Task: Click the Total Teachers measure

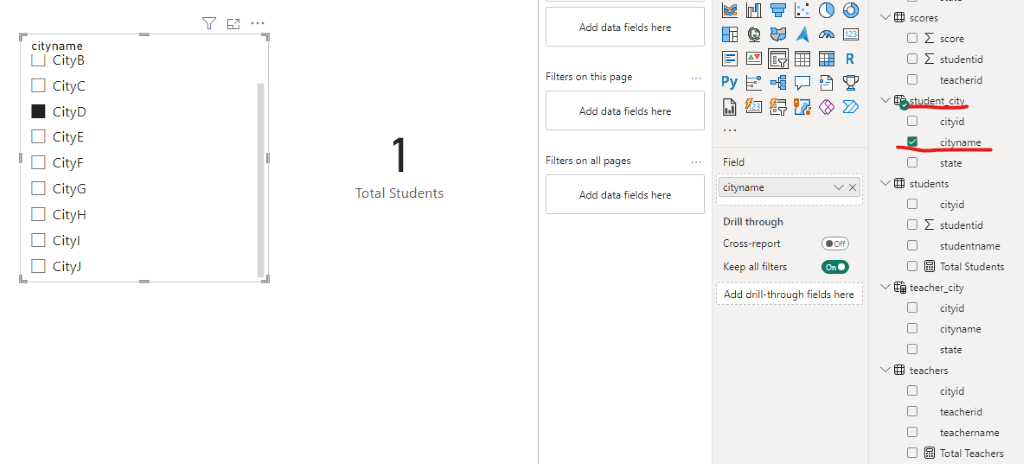Action: pyautogui.click(x=972, y=453)
